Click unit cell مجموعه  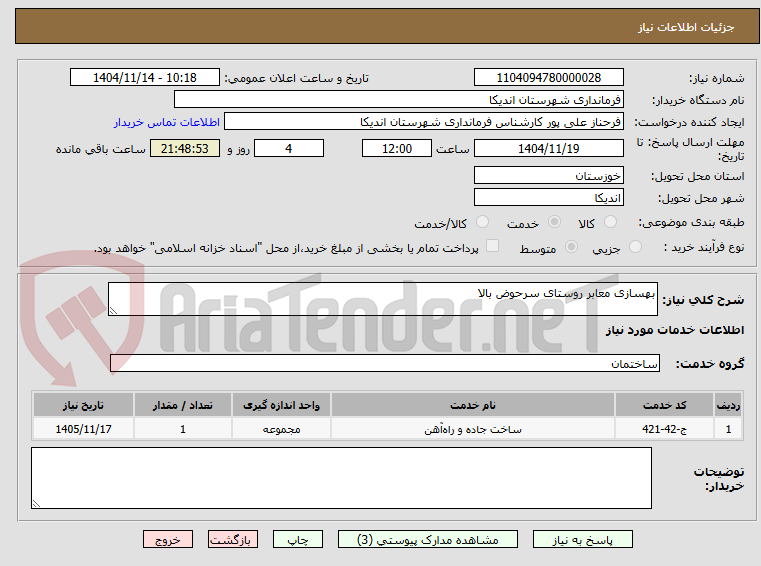click(x=281, y=429)
